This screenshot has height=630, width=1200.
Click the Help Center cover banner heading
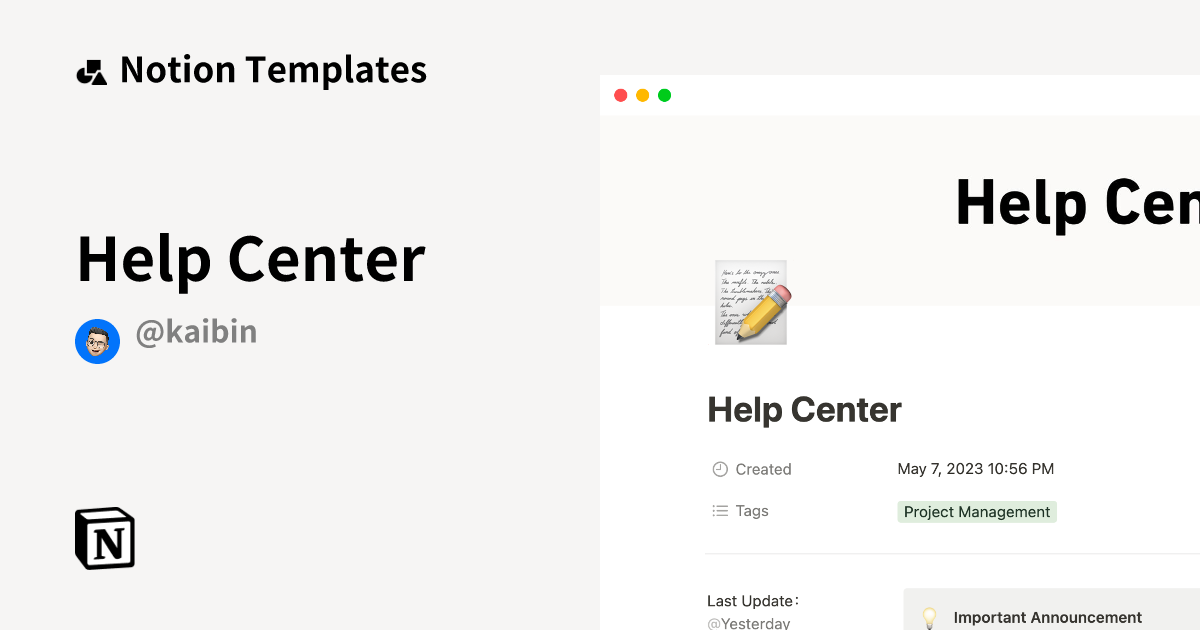tap(1076, 202)
